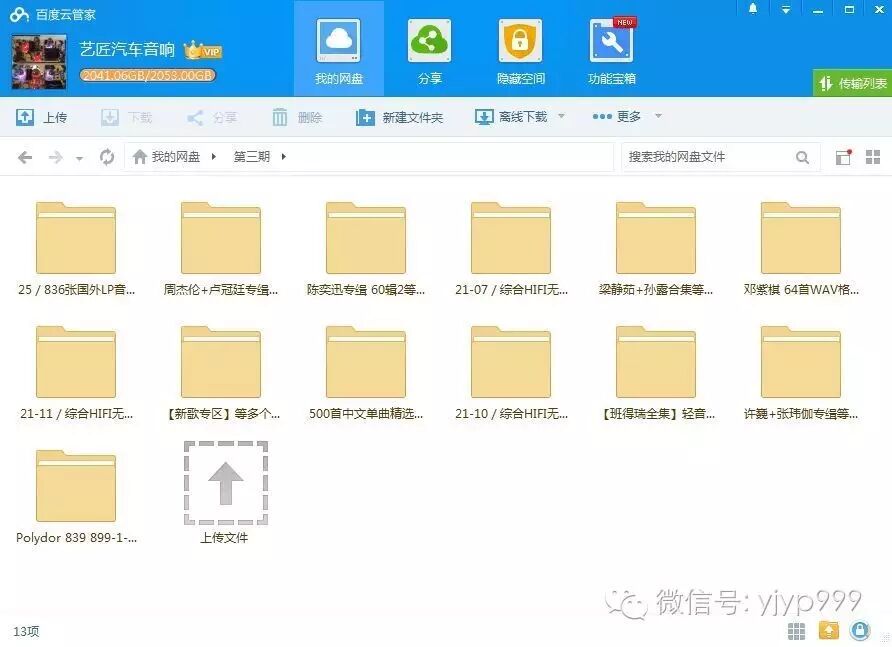Click the VIP crown badge
Screen dimensions: 892x647
point(203,51)
